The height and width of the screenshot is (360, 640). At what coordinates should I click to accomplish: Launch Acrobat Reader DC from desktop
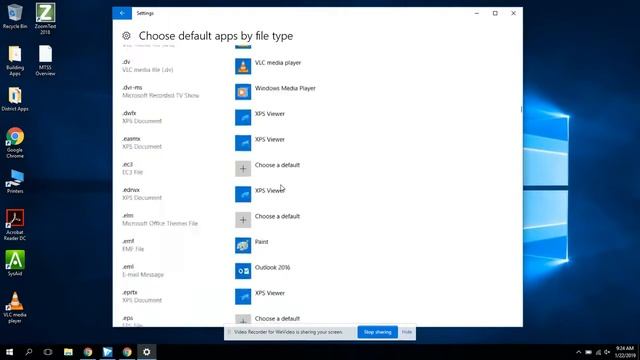[x=15, y=224]
